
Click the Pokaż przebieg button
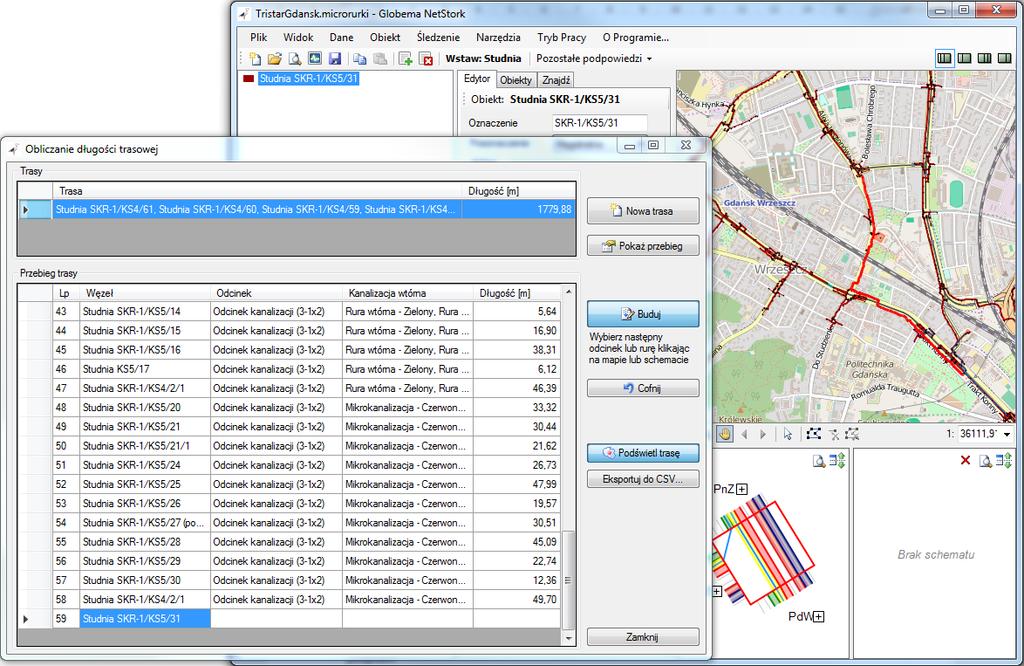click(643, 246)
